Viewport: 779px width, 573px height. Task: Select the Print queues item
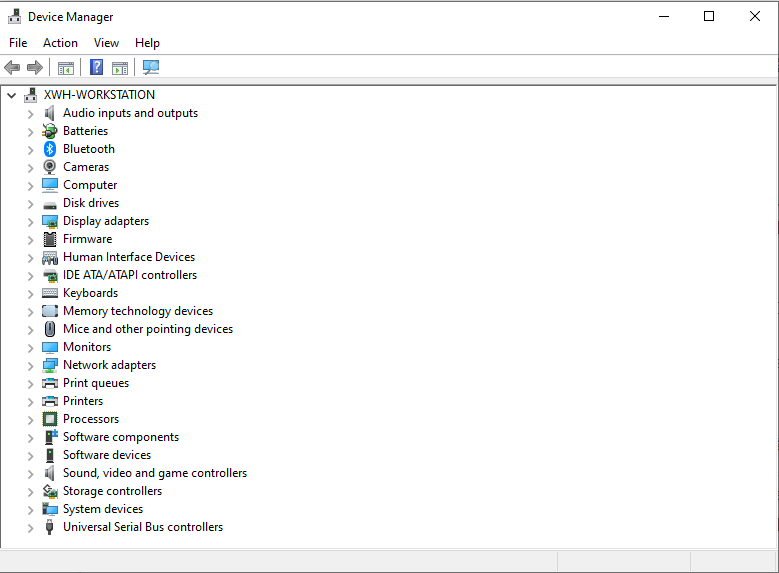click(x=95, y=383)
